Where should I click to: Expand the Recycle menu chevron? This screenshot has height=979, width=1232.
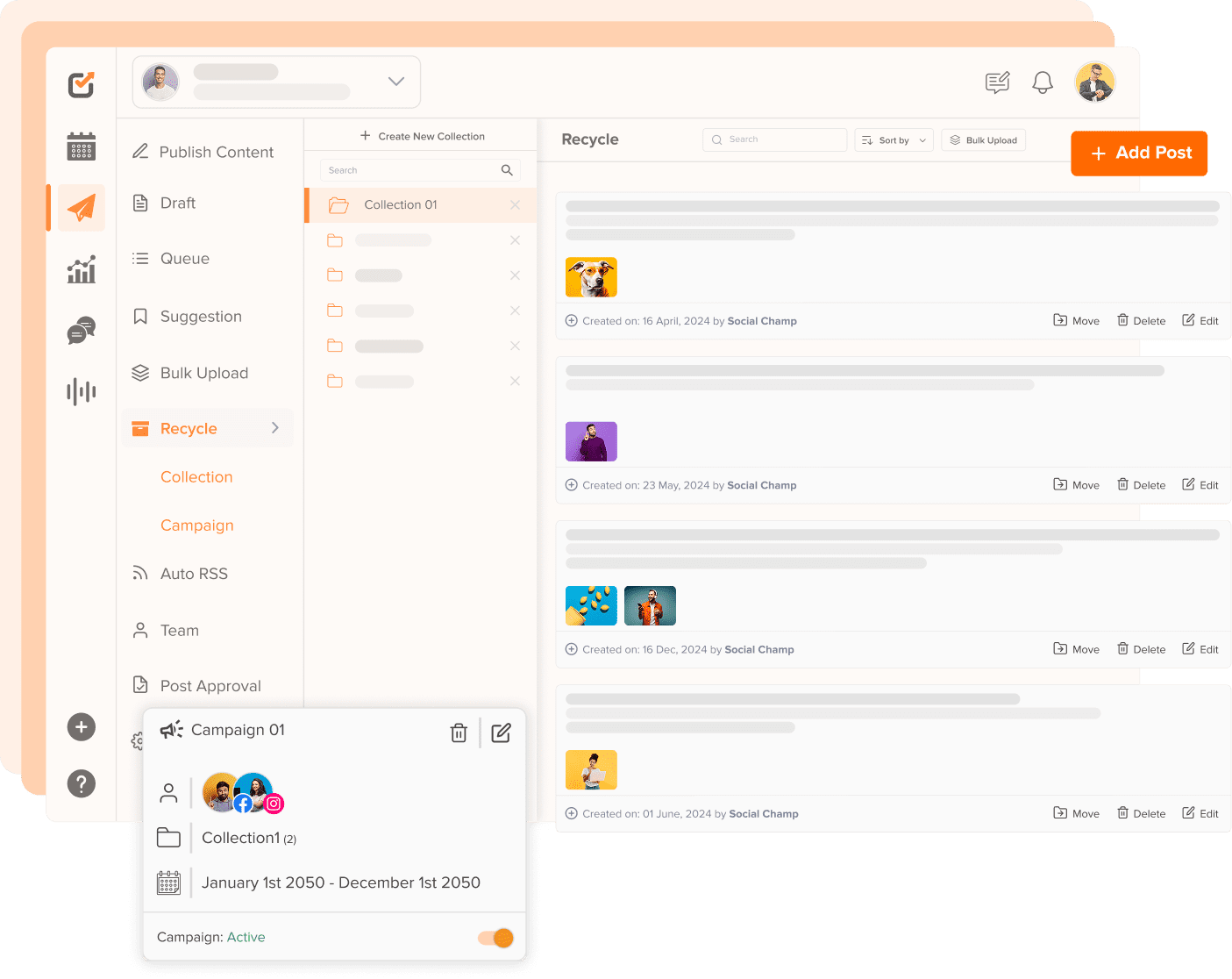(275, 428)
